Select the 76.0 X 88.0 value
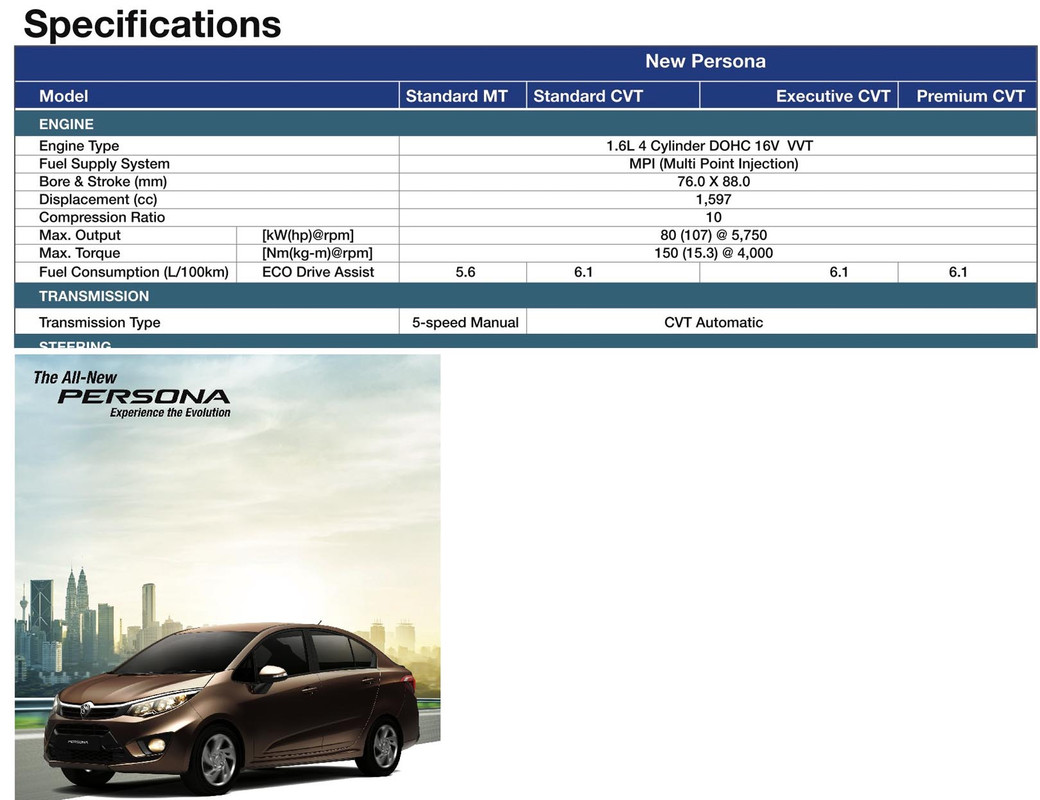This screenshot has width=1040, height=800. pyautogui.click(x=714, y=182)
